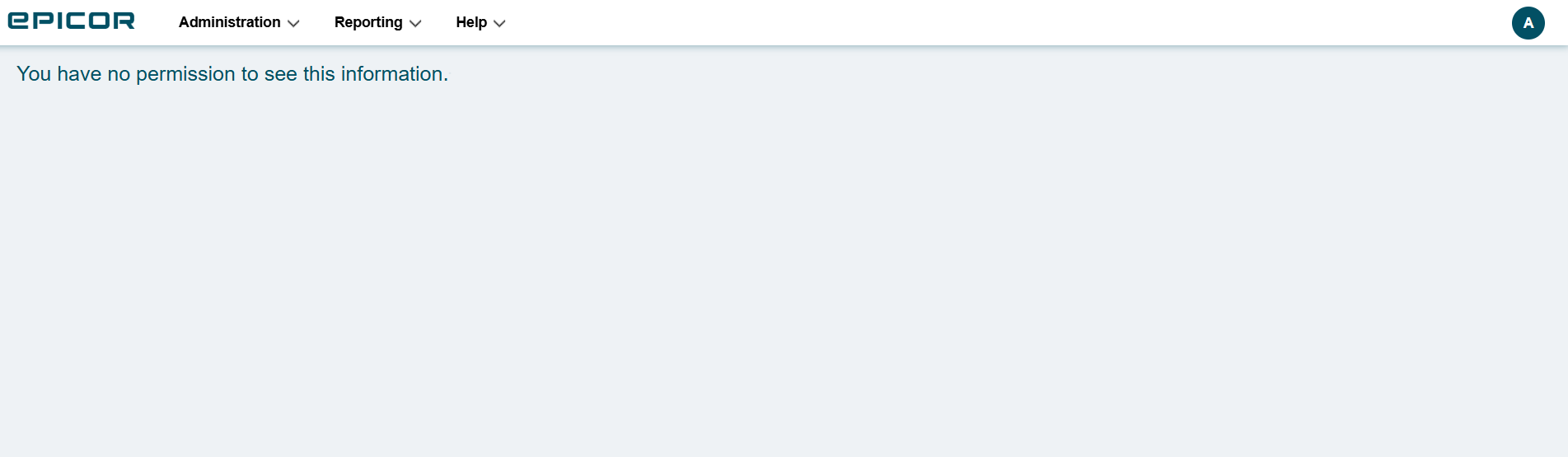Click the Help label in navbar

(x=471, y=22)
